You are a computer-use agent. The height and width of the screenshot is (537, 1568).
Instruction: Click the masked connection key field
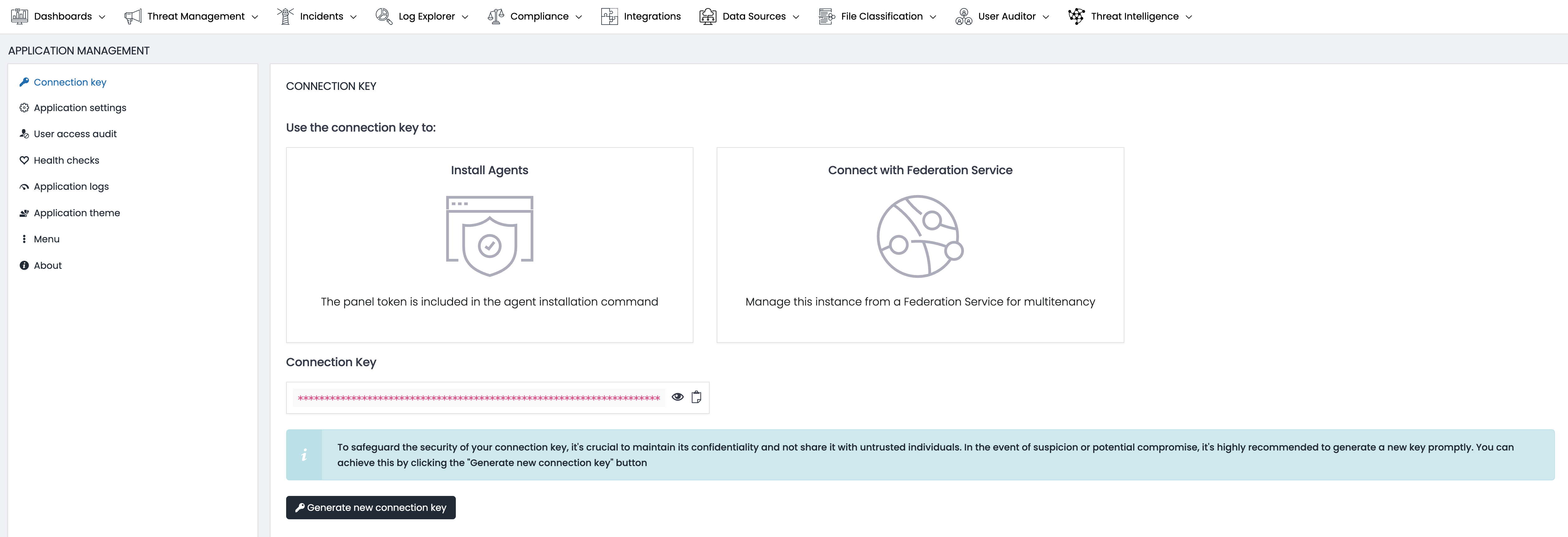click(479, 398)
